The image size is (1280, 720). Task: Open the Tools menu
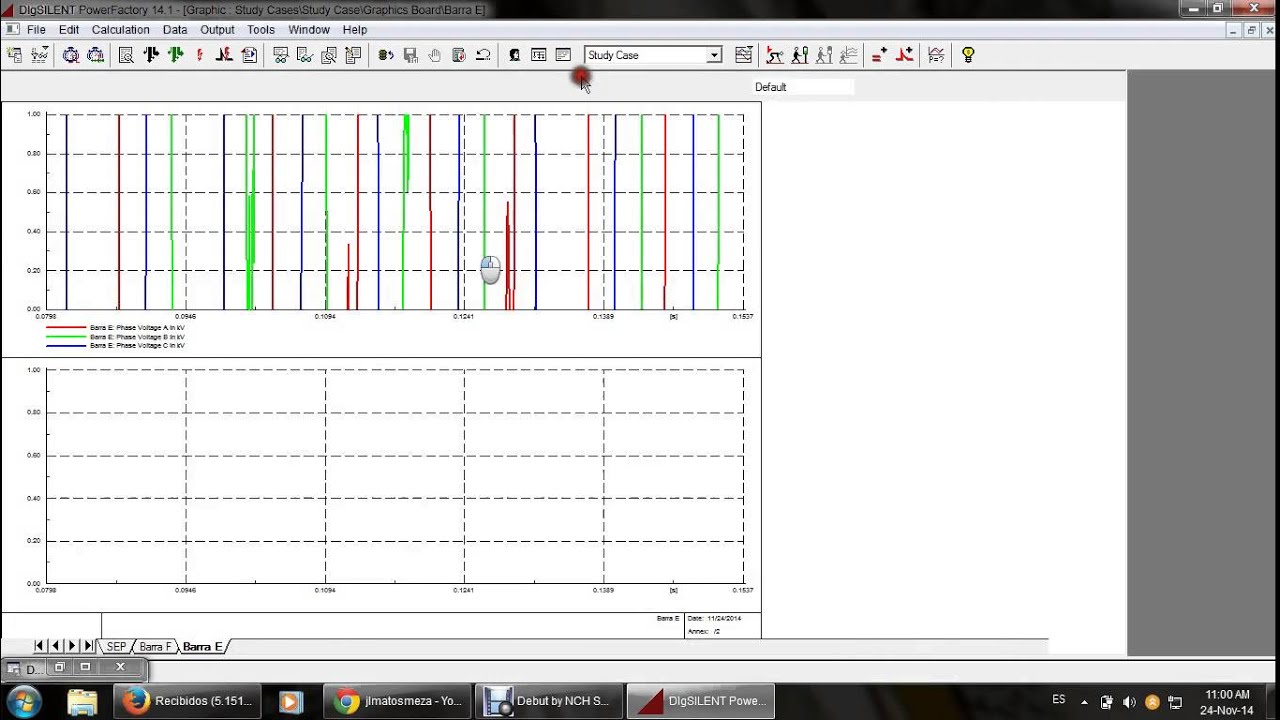261,30
